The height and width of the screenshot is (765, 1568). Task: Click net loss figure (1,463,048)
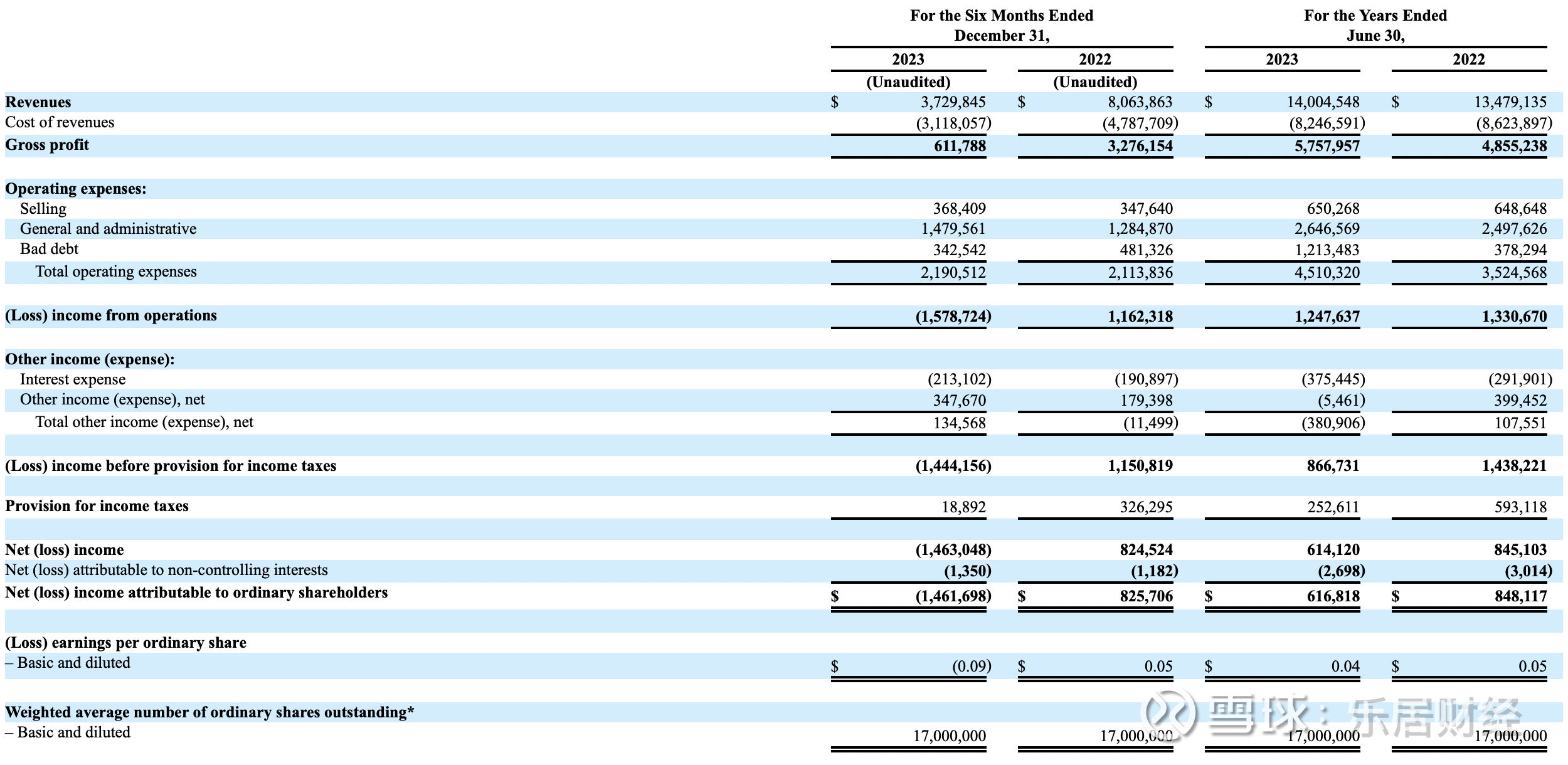953,550
